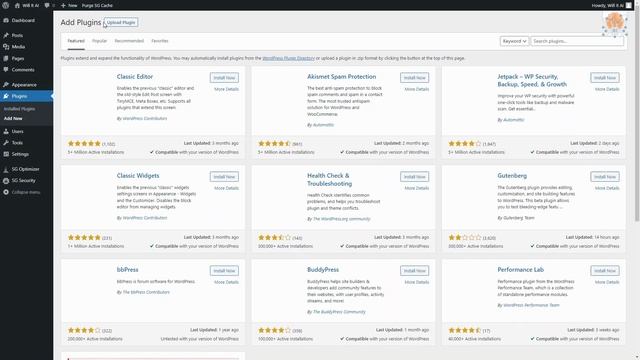640x360 pixels.
Task: View More Details for Akismet
Action: point(417,89)
